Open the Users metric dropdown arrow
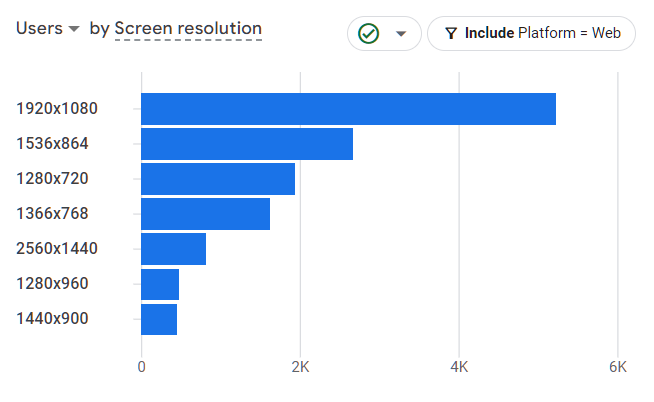This screenshot has width=654, height=402. point(74,29)
